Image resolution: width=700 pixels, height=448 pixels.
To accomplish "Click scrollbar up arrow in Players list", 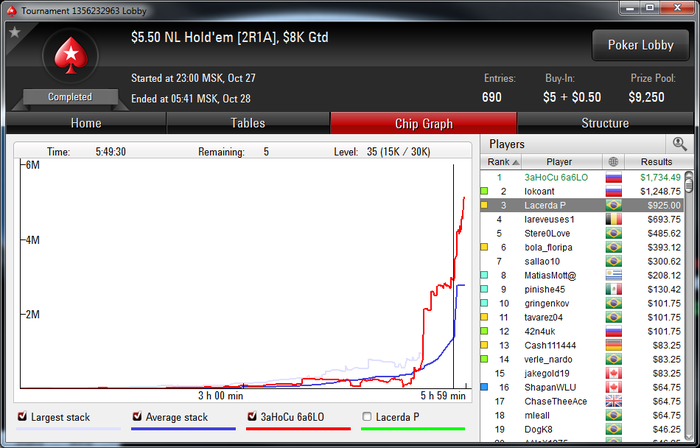I will [x=689, y=175].
